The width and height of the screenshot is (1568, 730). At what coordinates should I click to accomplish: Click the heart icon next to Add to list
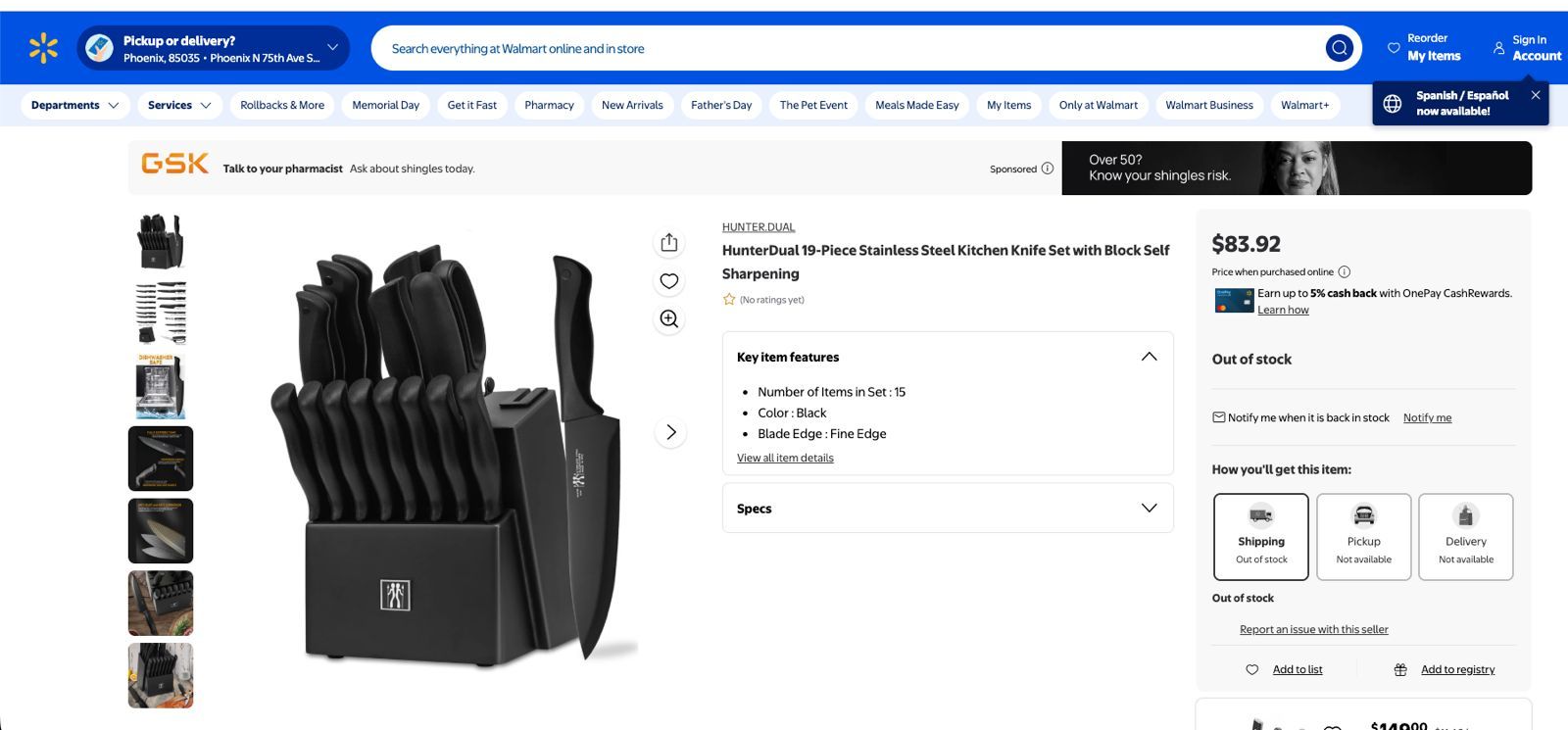tap(1251, 670)
